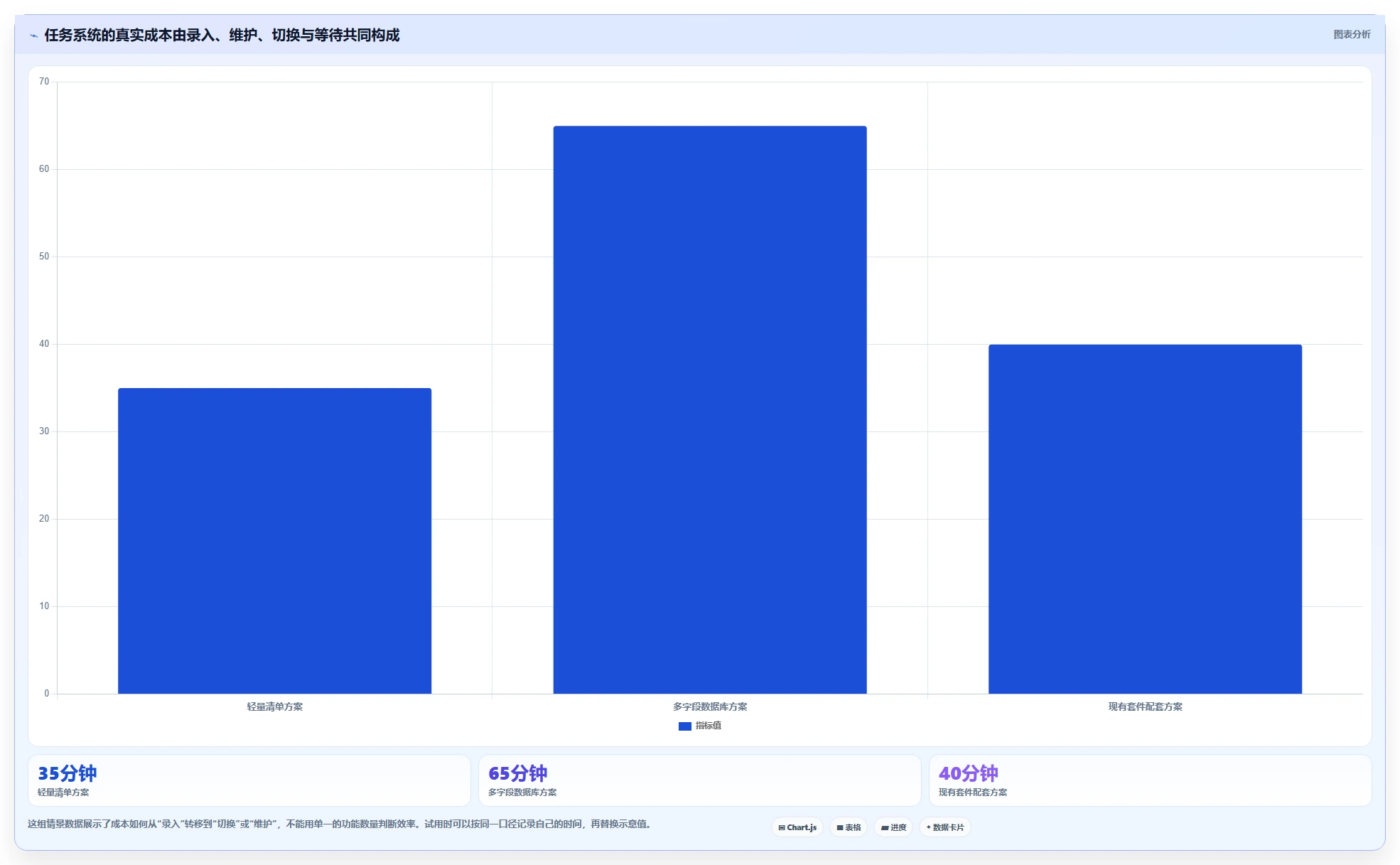Click the y-axis value 20

tap(44, 519)
